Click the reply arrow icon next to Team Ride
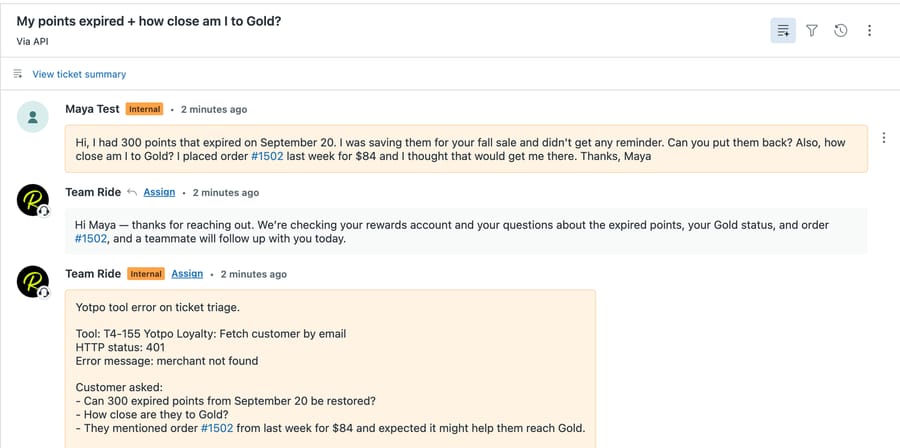 click(x=132, y=193)
